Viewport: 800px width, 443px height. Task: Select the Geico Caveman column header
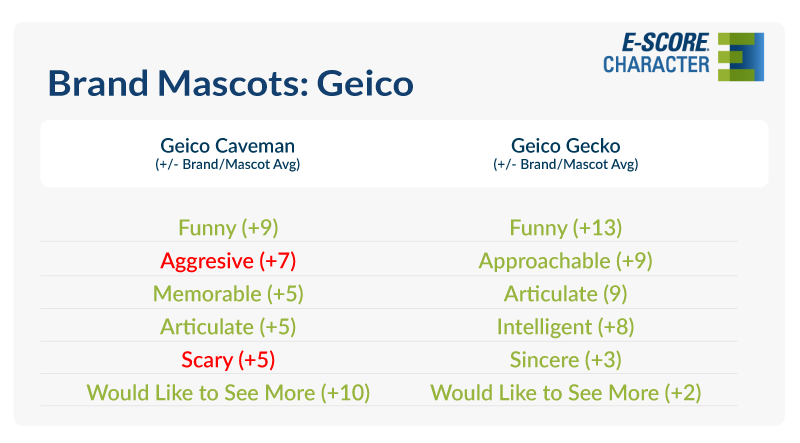tap(228, 144)
